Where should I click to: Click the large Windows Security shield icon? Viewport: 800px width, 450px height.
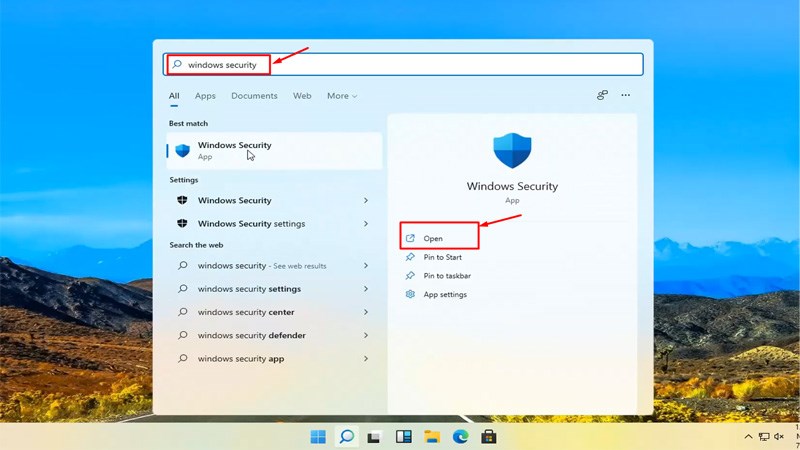(512, 151)
